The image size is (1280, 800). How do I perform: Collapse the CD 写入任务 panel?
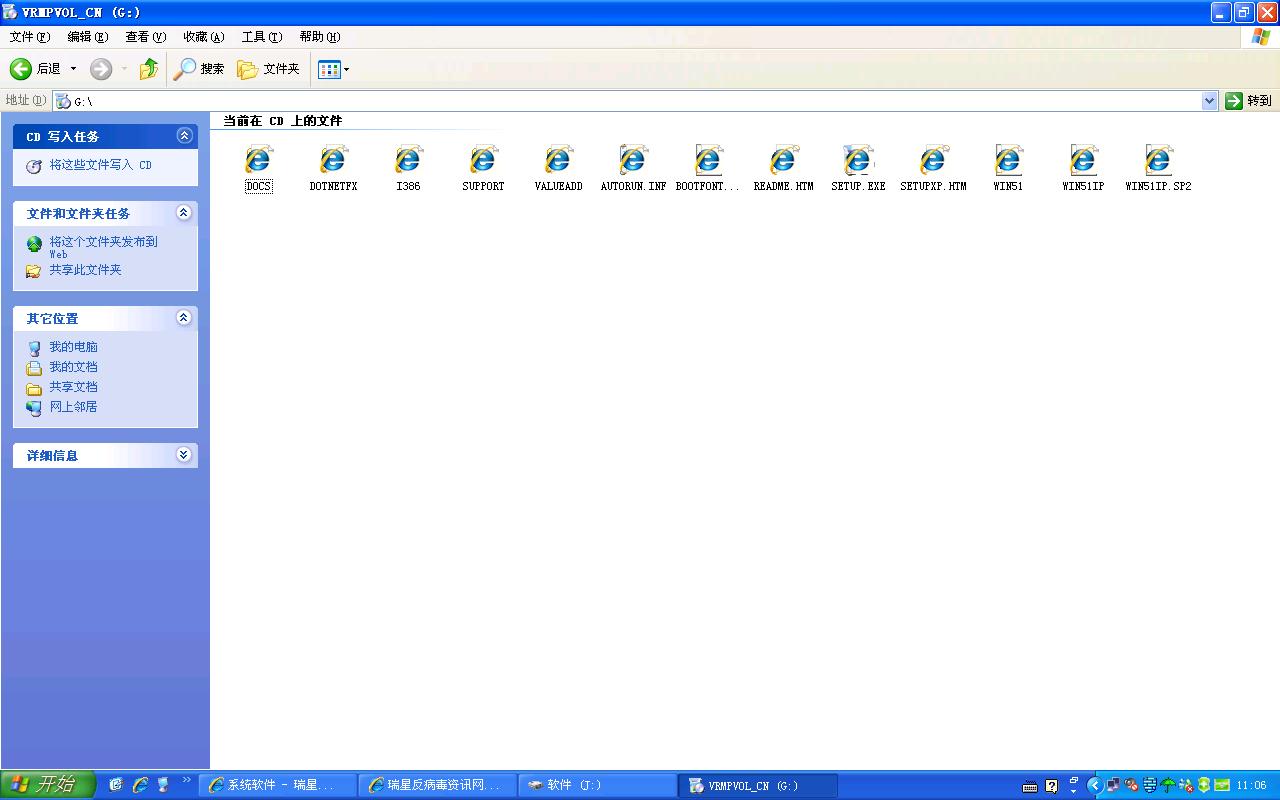point(184,135)
